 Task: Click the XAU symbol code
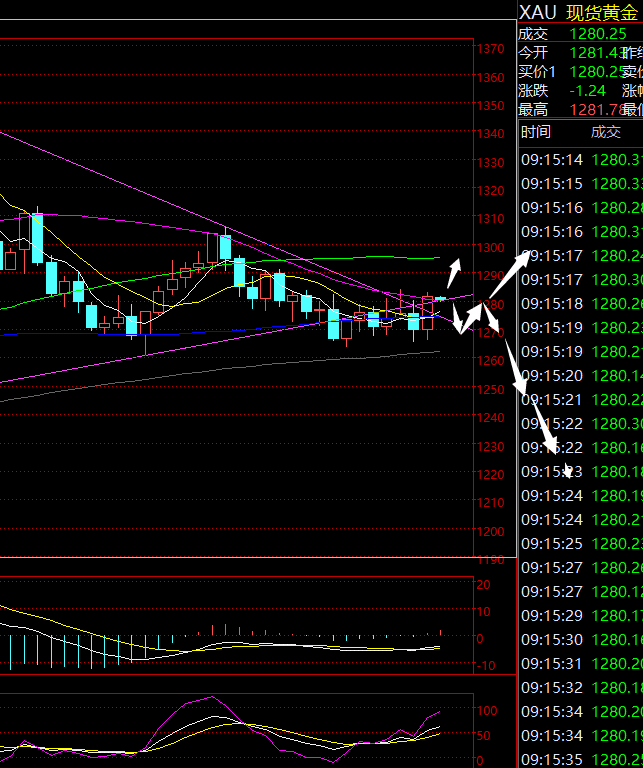point(537,12)
